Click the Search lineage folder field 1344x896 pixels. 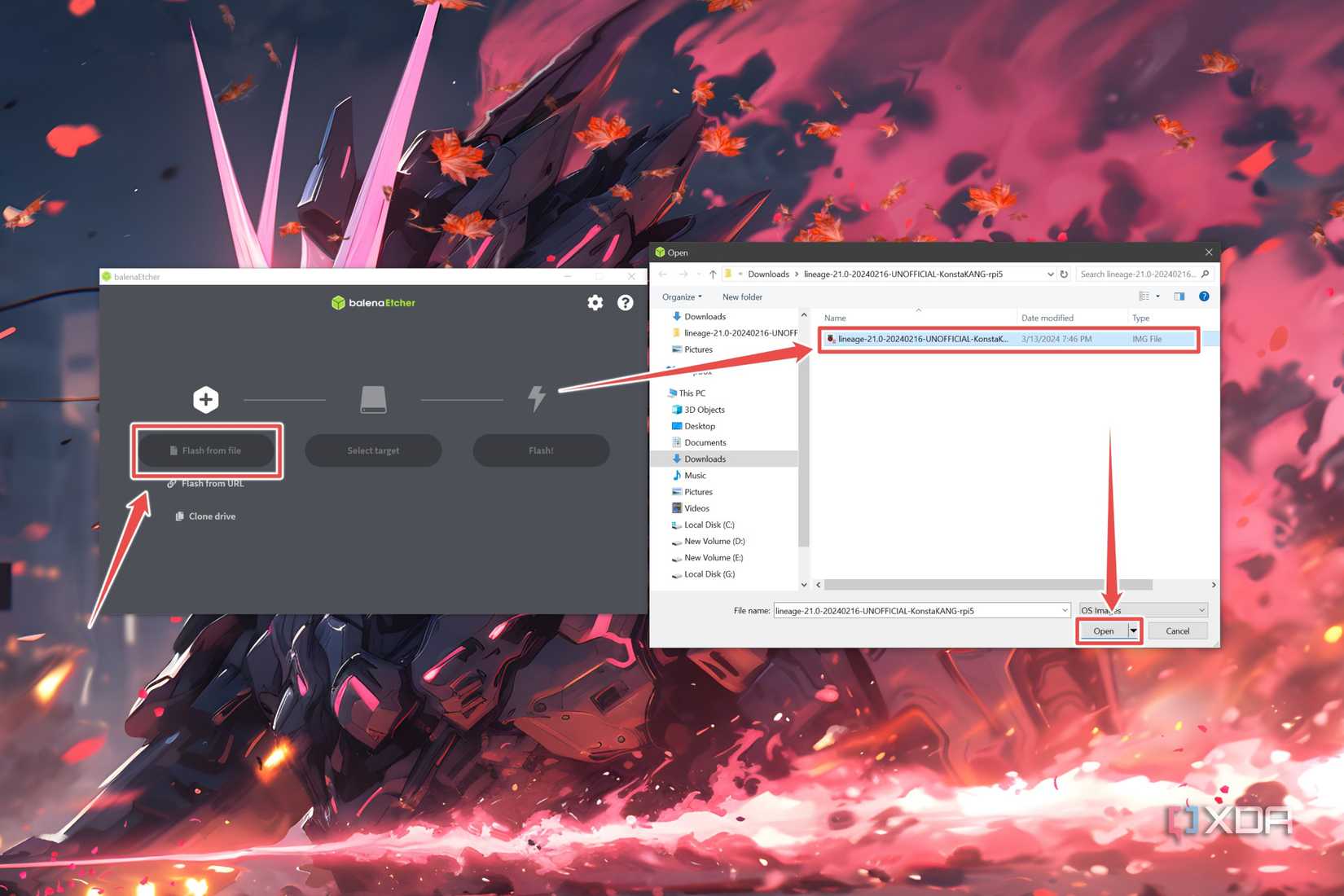[1138, 275]
